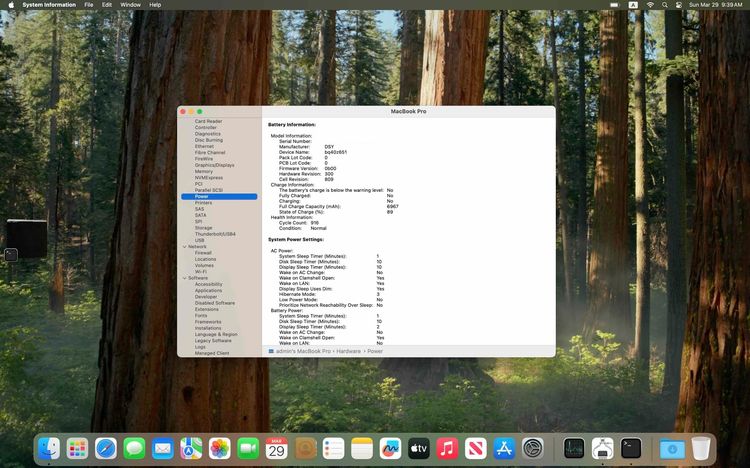This screenshot has height=468, width=750.
Task: Collapse the Network section in sidebar
Action: coord(185,246)
